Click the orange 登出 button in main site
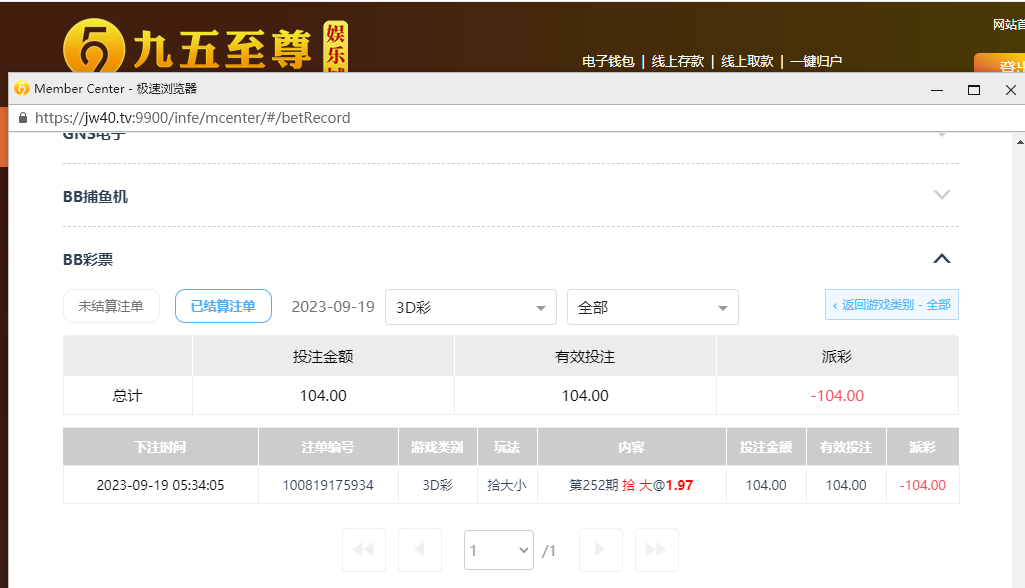 [x=1000, y=64]
